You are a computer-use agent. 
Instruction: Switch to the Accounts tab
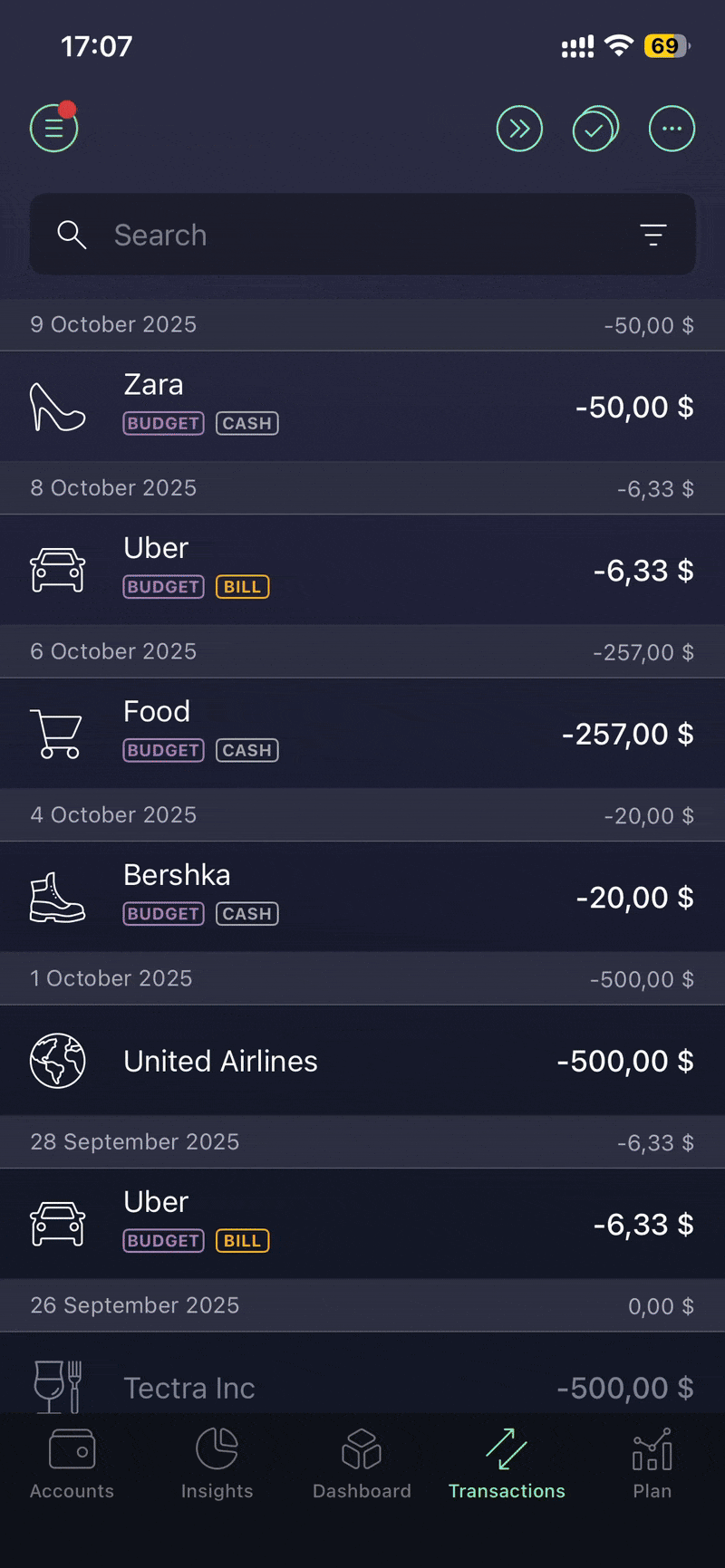(72, 1464)
